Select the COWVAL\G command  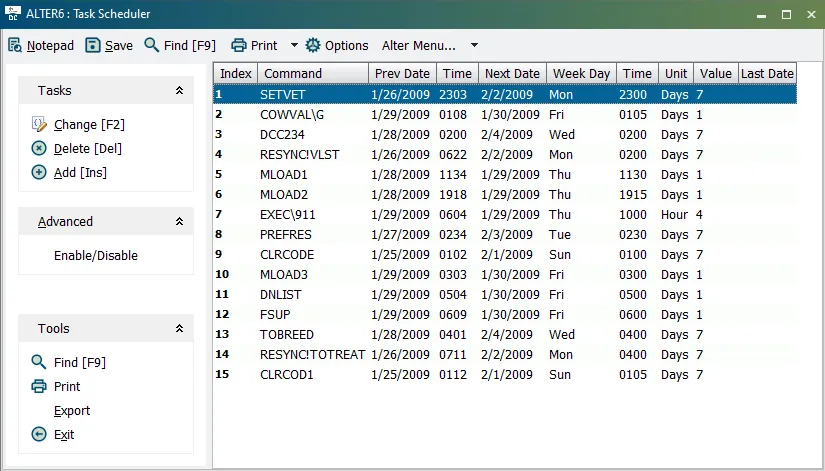point(292,115)
